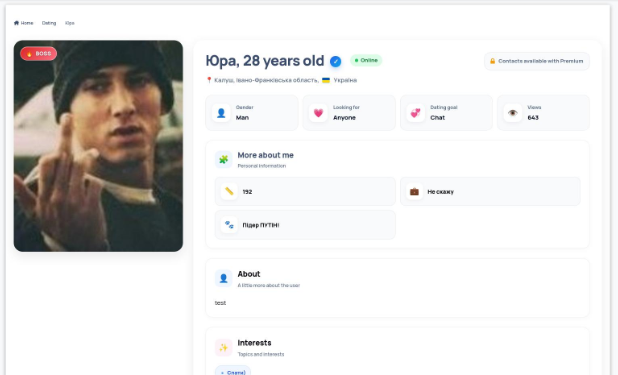618x375 pixels.
Task: Click the briefcase occupation icon
Action: (414, 192)
